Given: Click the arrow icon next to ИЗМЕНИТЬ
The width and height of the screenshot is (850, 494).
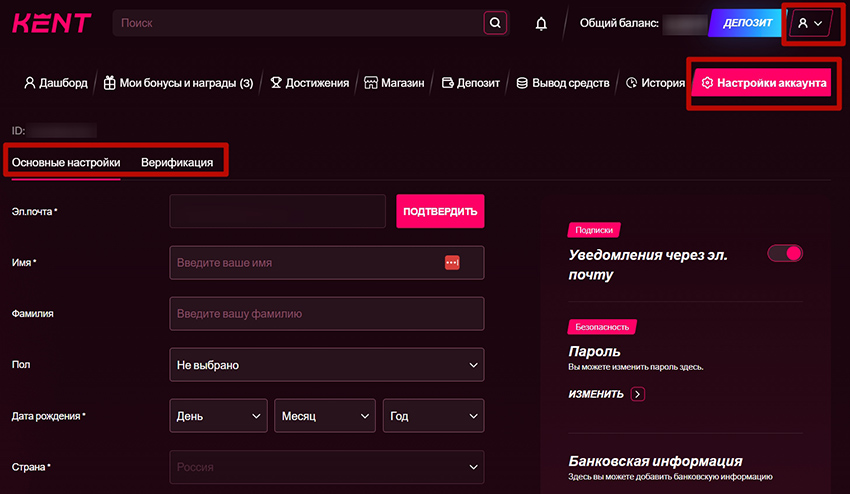Looking at the screenshot, I should tap(638, 394).
